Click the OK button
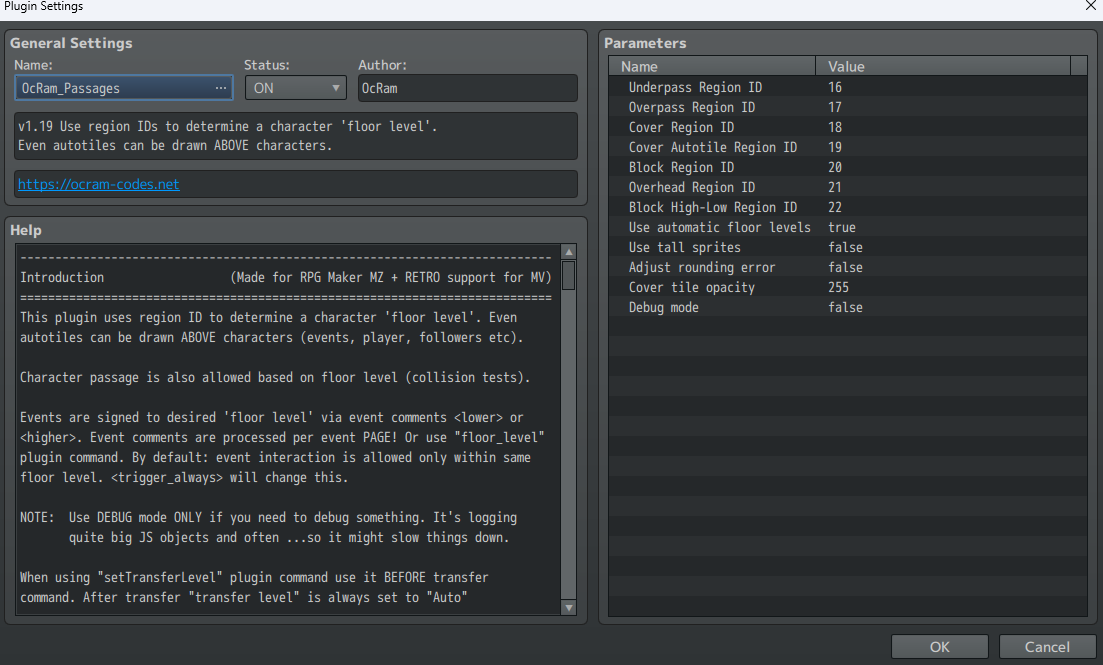This screenshot has height=665, width=1103. 939,647
